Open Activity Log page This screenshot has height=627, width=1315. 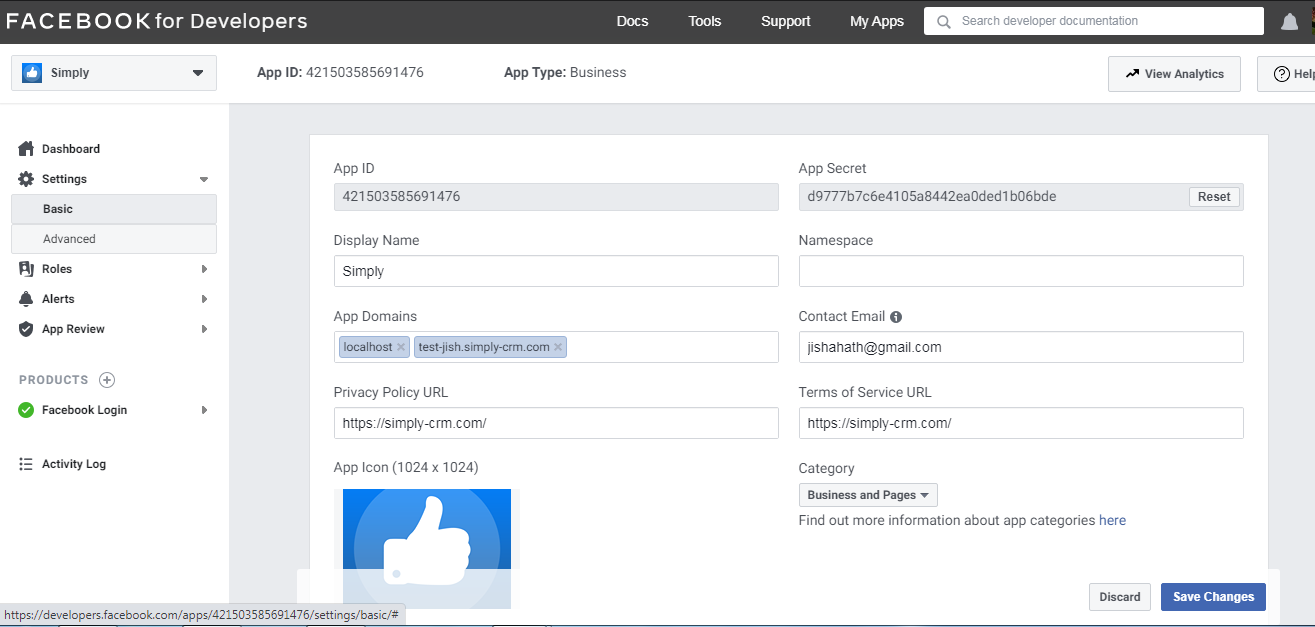pyautogui.click(x=74, y=464)
